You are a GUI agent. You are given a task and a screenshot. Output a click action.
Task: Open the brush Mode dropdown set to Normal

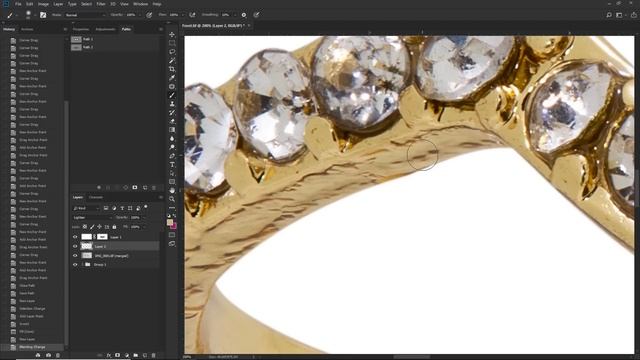(85, 15)
